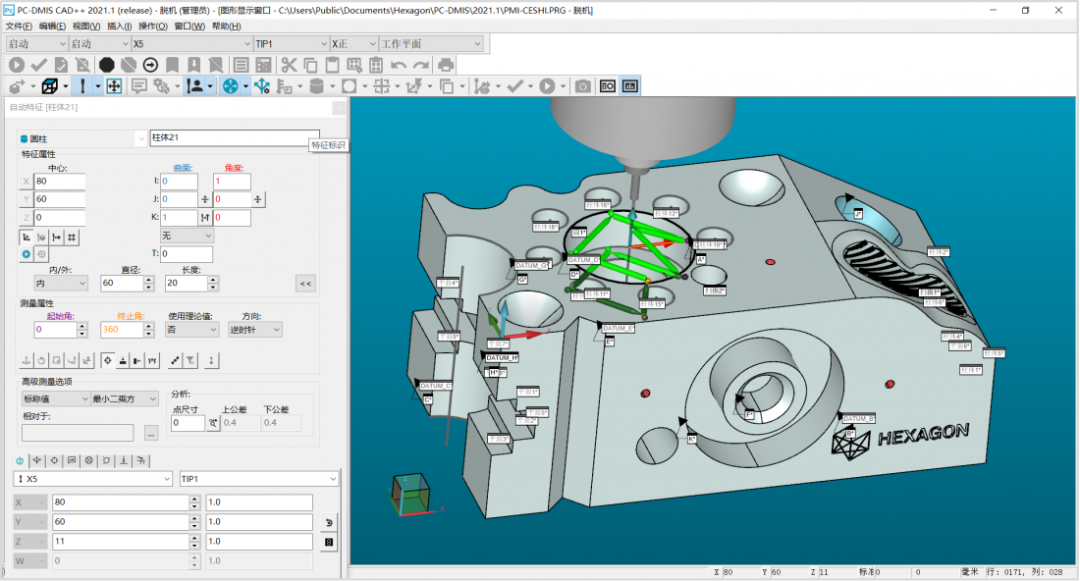Toggle the diagonal line icon in measurement row

point(175,360)
